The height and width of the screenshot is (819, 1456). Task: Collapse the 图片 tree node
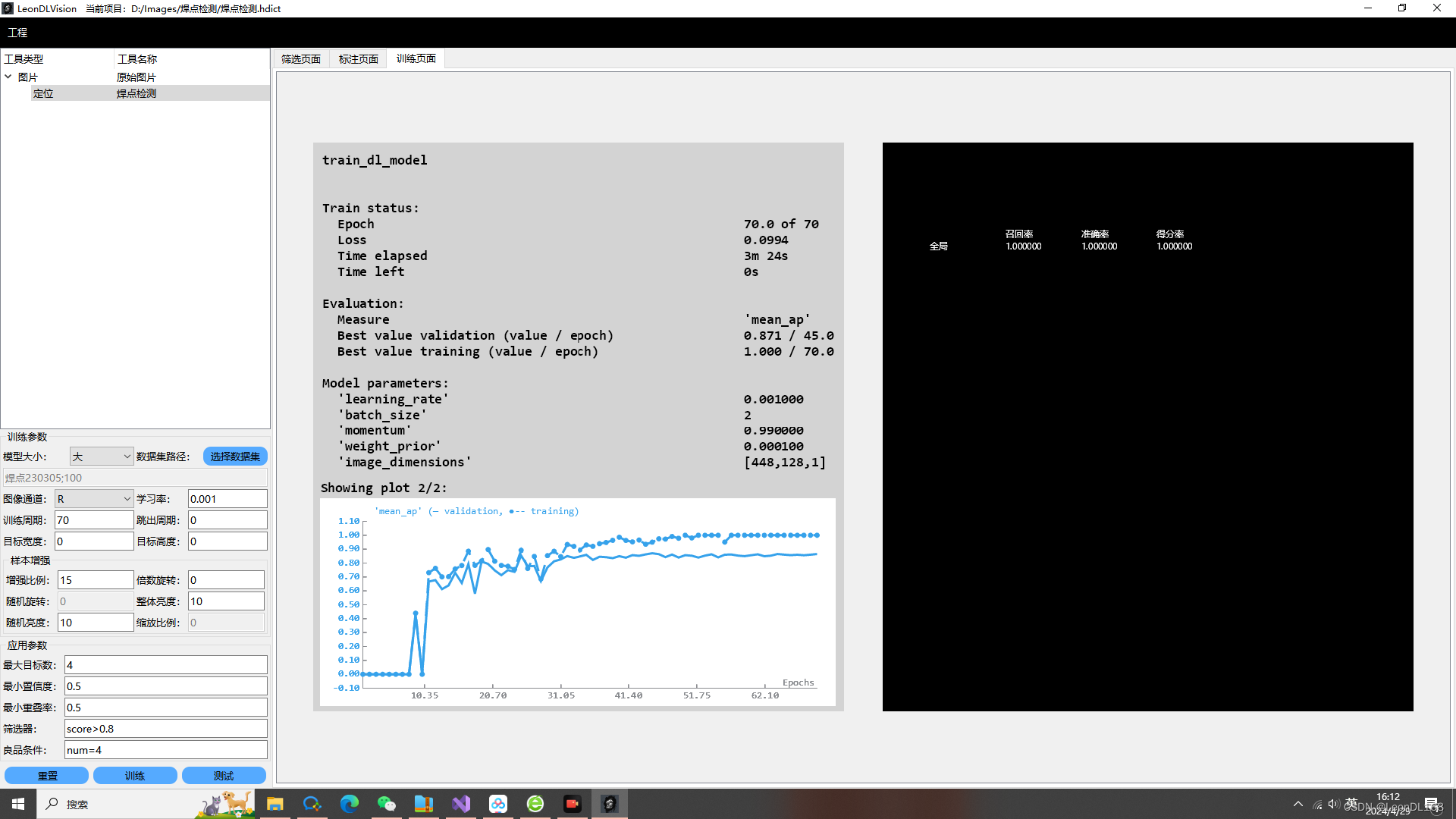click(8, 77)
